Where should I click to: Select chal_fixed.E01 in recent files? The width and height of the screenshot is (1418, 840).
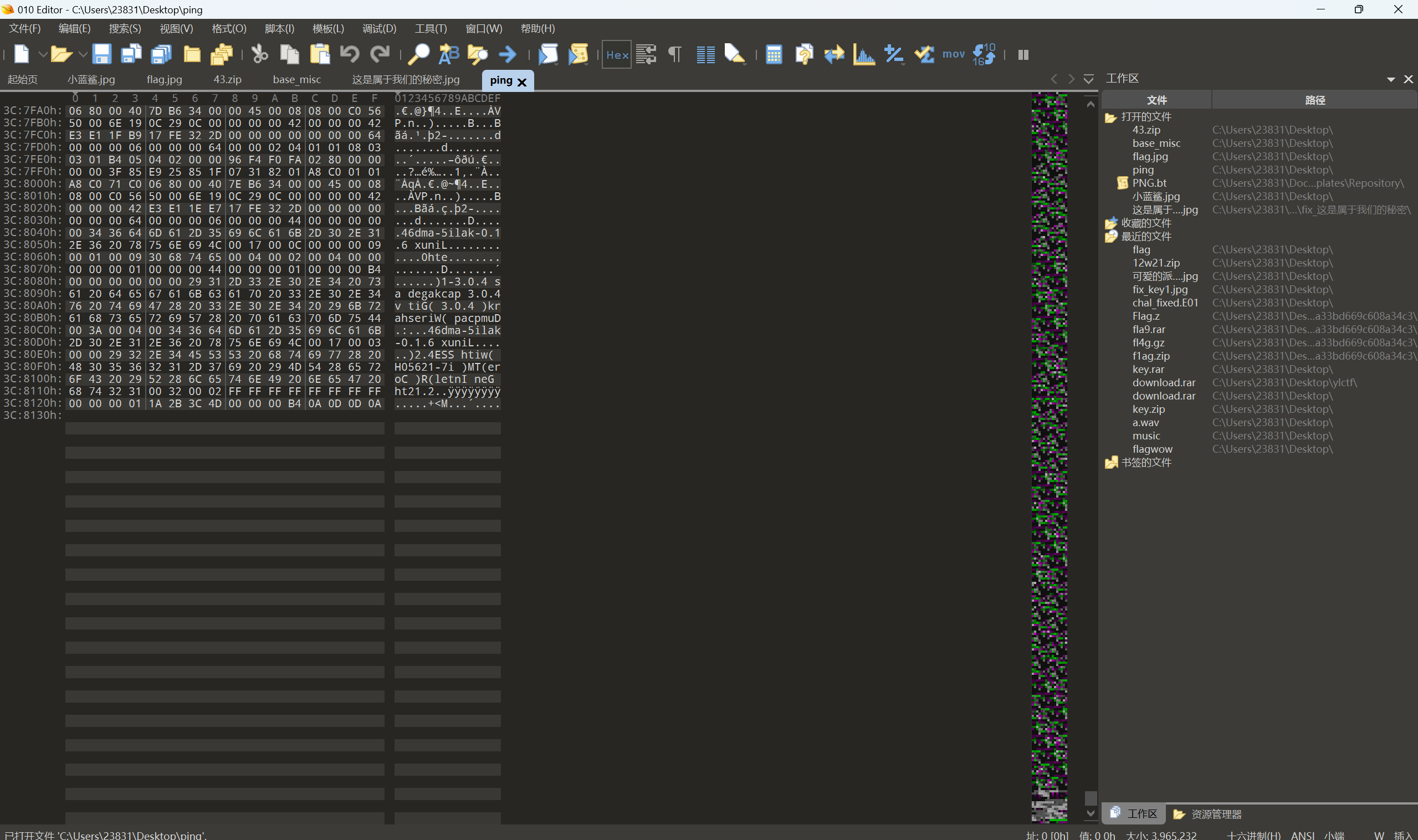1165,303
